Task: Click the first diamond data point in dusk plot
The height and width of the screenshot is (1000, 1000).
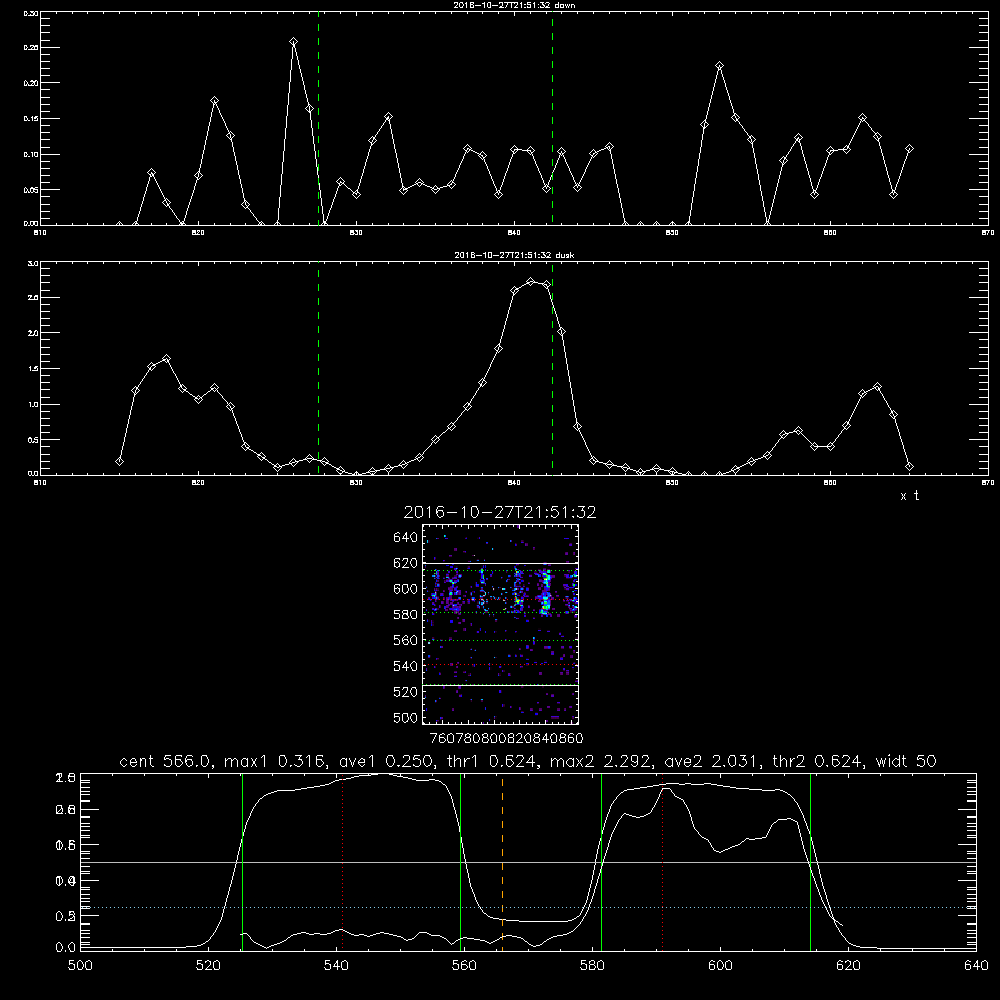Action: click(119, 461)
